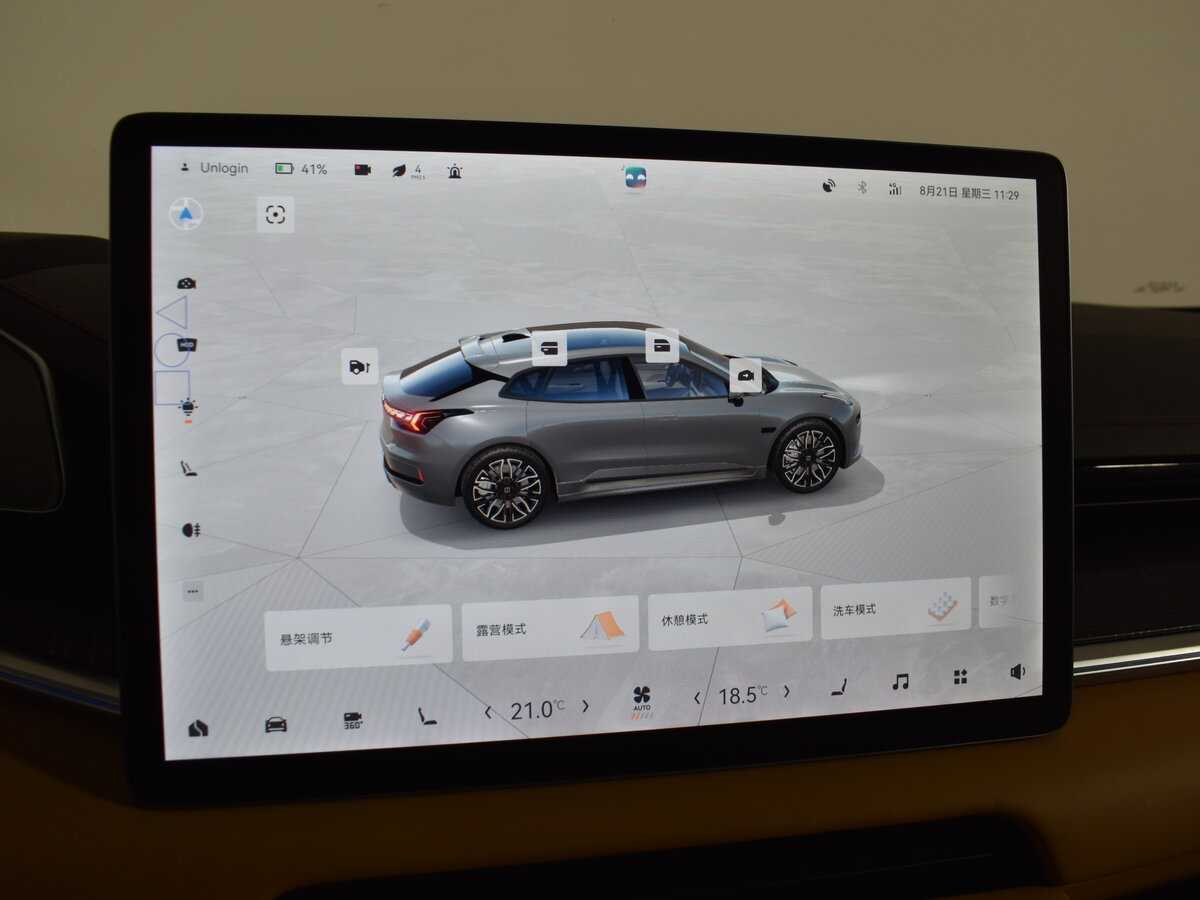Increase the 21.0°C driver temperature with right arrow
The image size is (1200, 900).
(x=585, y=706)
